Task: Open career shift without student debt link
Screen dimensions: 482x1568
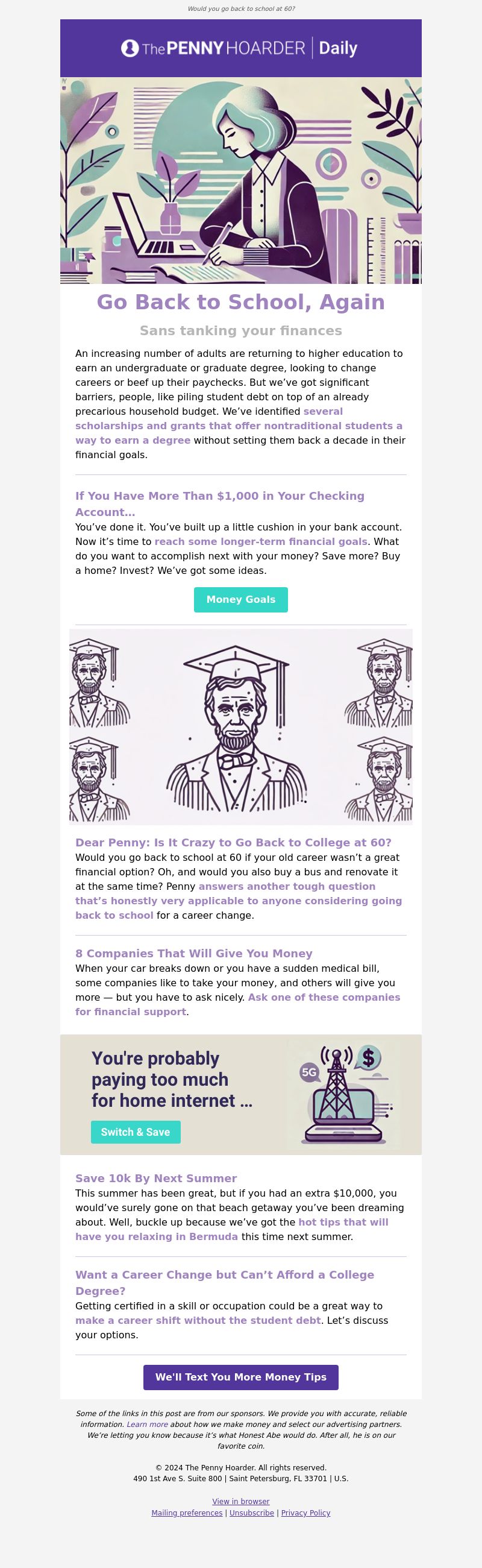Action: click(x=198, y=1320)
